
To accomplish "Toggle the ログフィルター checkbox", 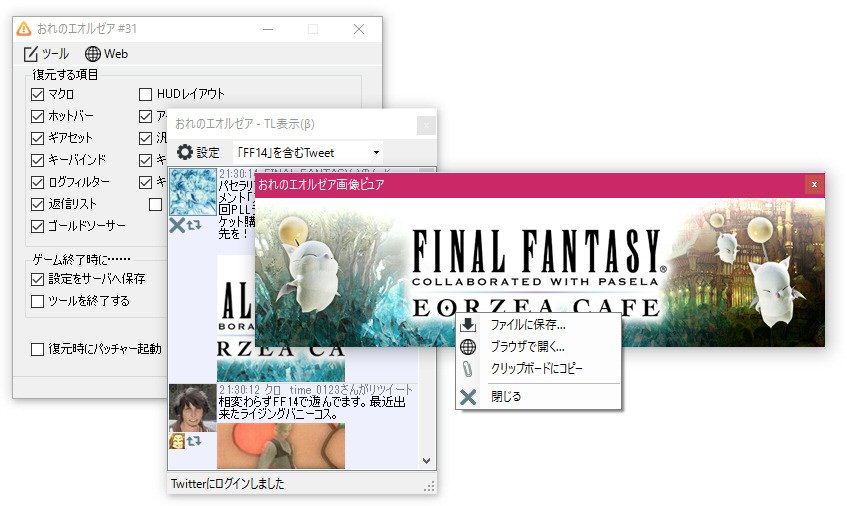I will click(37, 183).
